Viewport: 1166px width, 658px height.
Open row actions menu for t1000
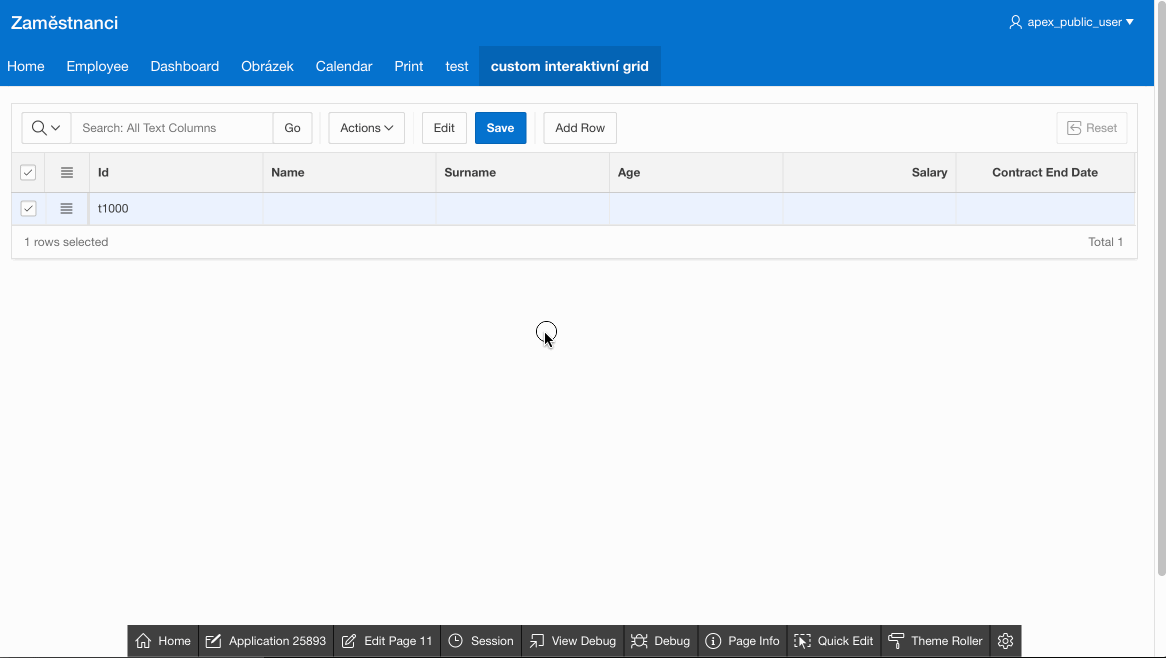pos(67,209)
